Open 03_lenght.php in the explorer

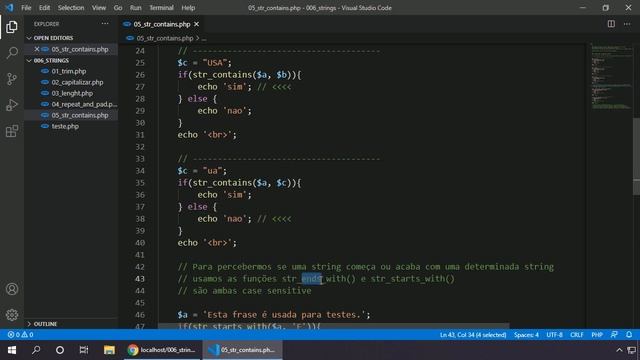72,93
